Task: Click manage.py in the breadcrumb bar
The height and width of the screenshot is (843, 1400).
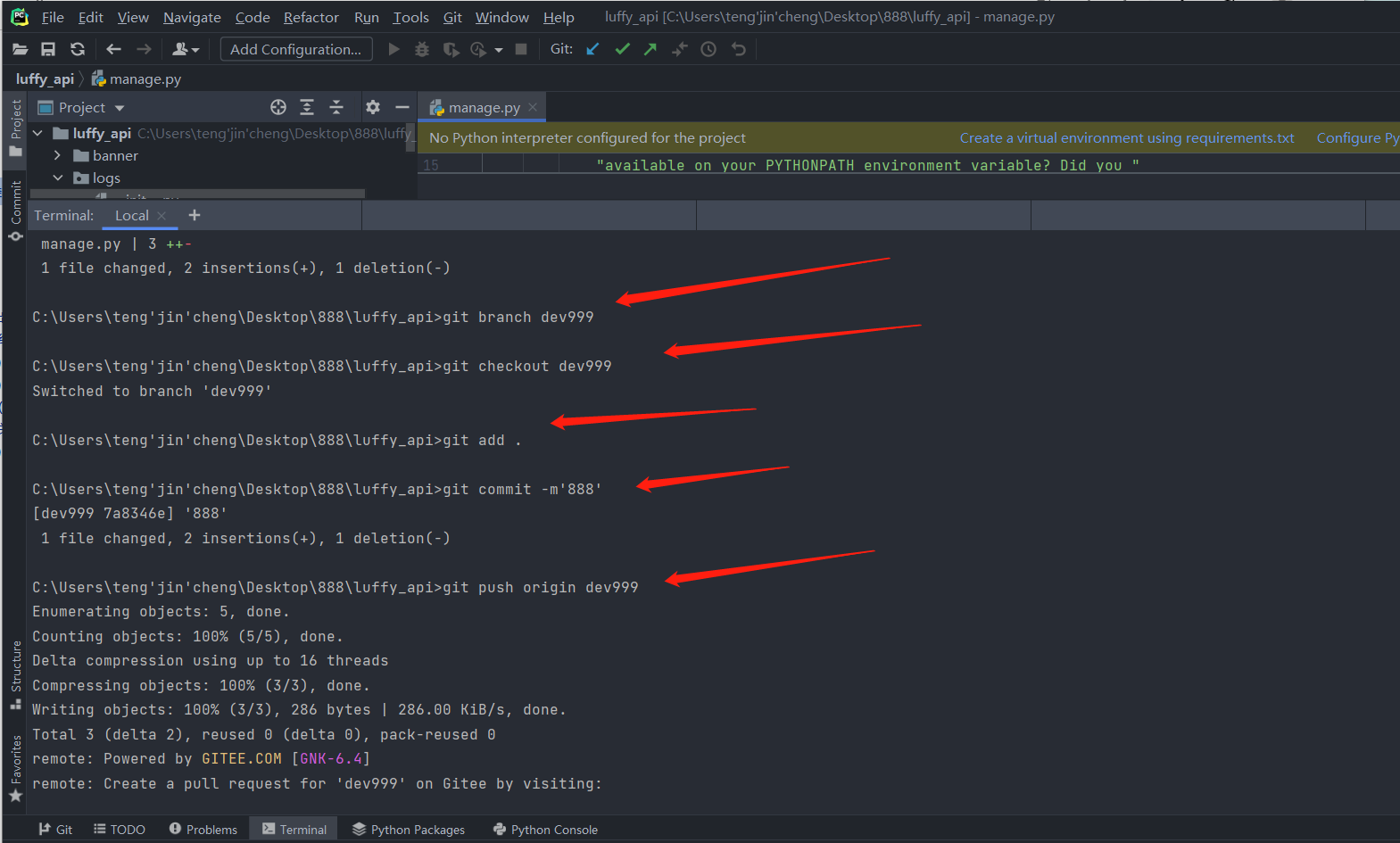Action: (137, 79)
